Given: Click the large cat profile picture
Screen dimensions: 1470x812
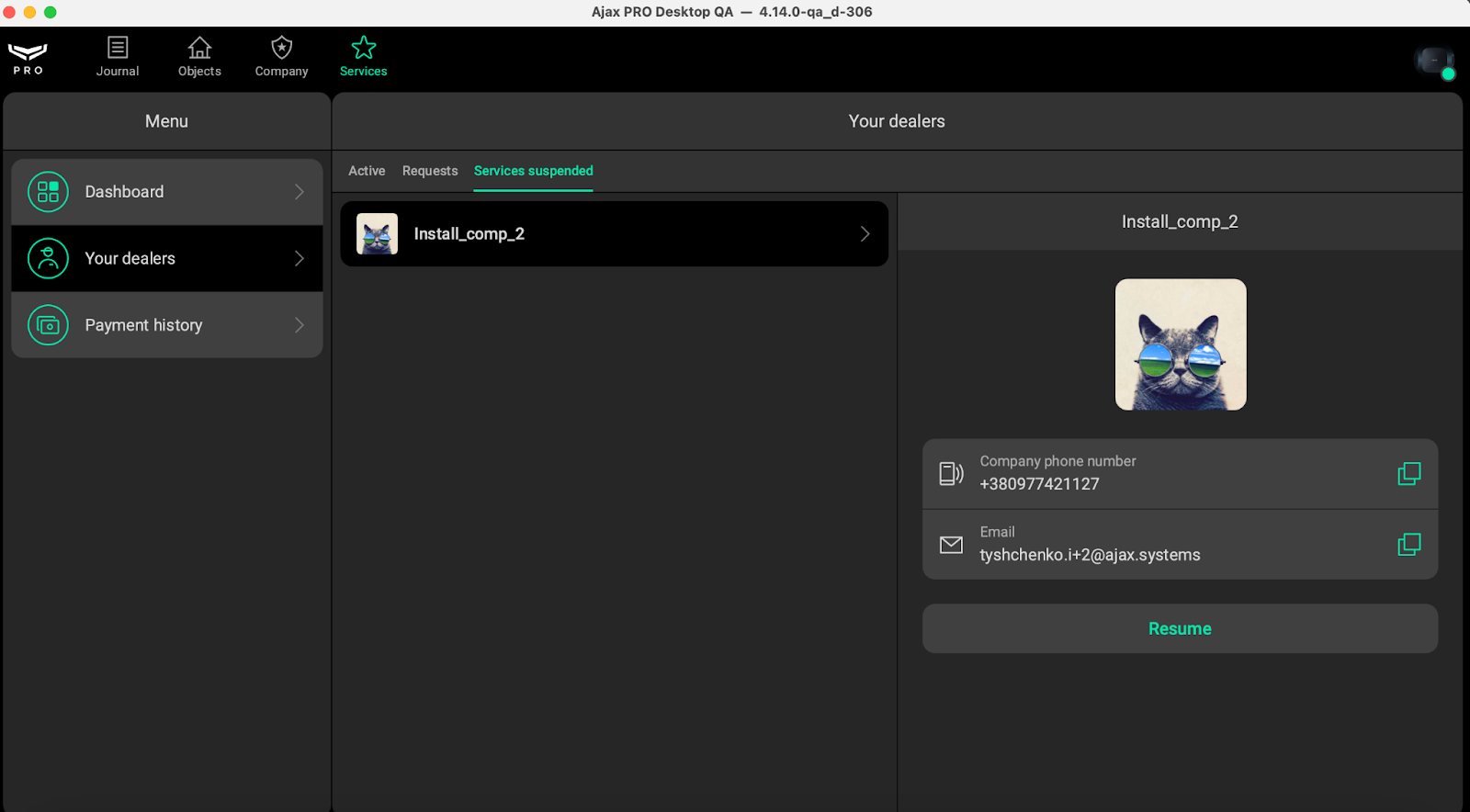Looking at the screenshot, I should (x=1181, y=344).
